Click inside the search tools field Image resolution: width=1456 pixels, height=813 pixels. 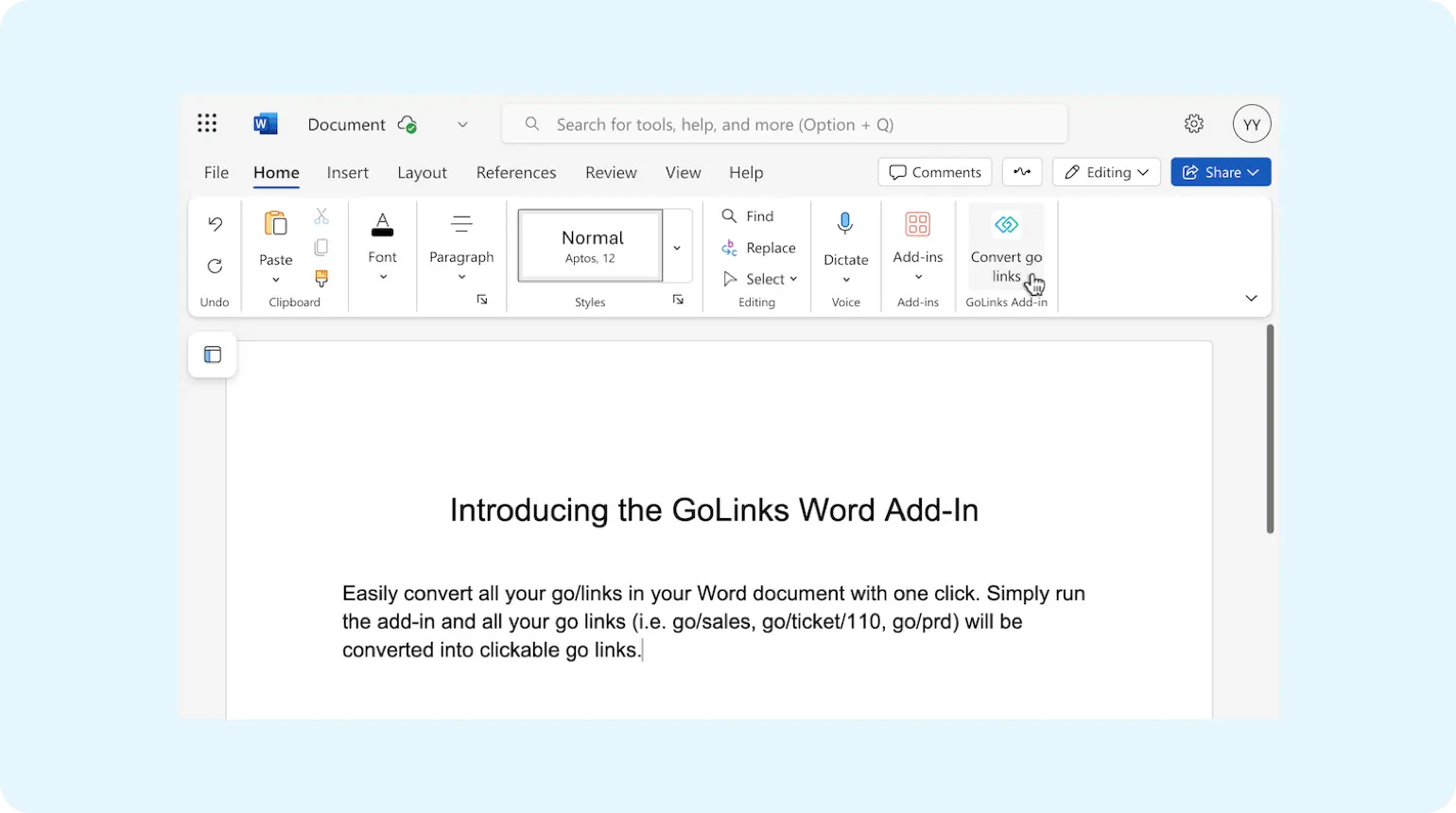pyautogui.click(x=783, y=124)
